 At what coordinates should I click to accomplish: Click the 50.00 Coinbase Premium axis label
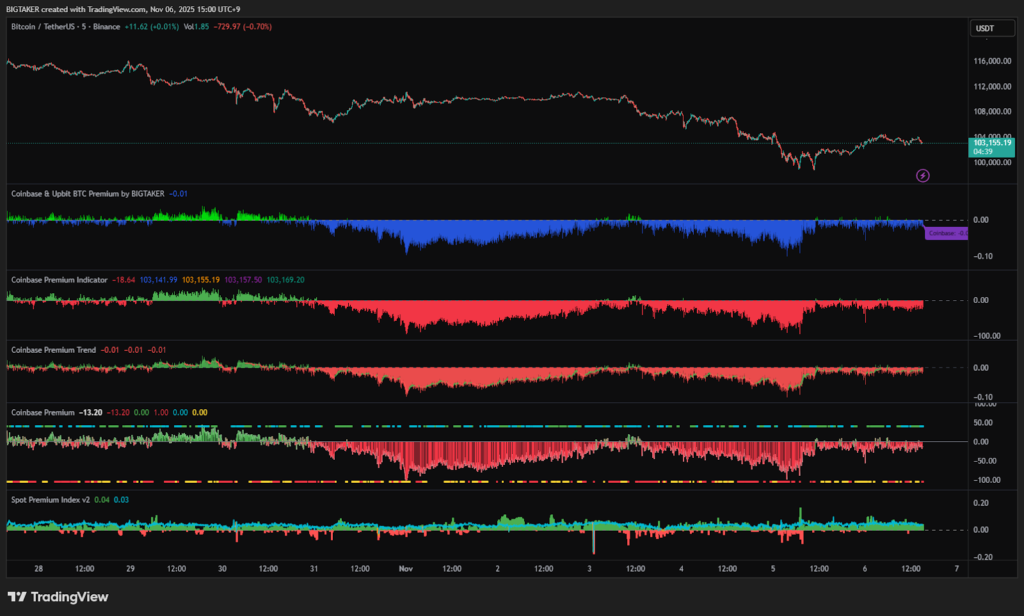[983, 423]
